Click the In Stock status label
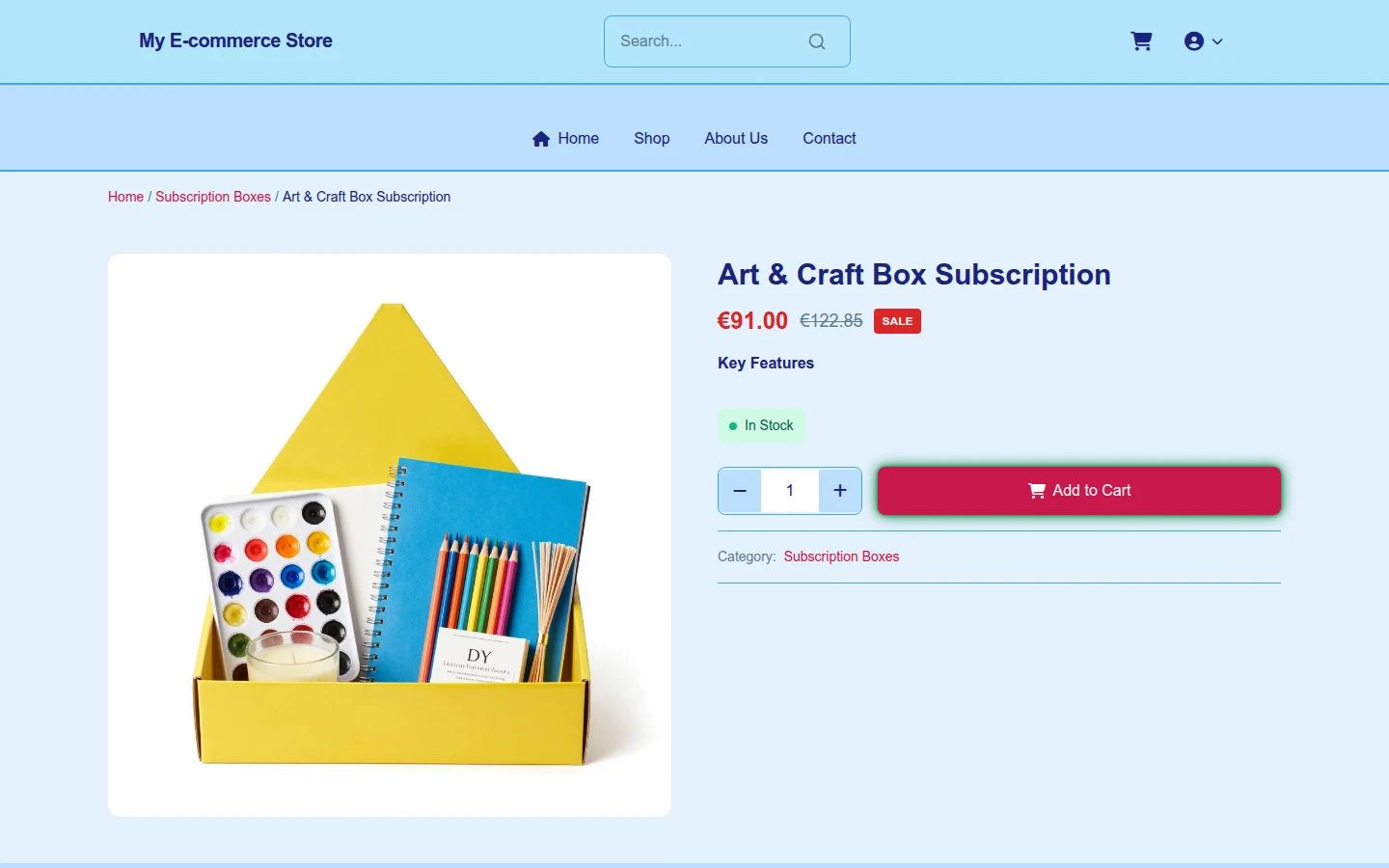This screenshot has height=868, width=1389. [x=761, y=425]
